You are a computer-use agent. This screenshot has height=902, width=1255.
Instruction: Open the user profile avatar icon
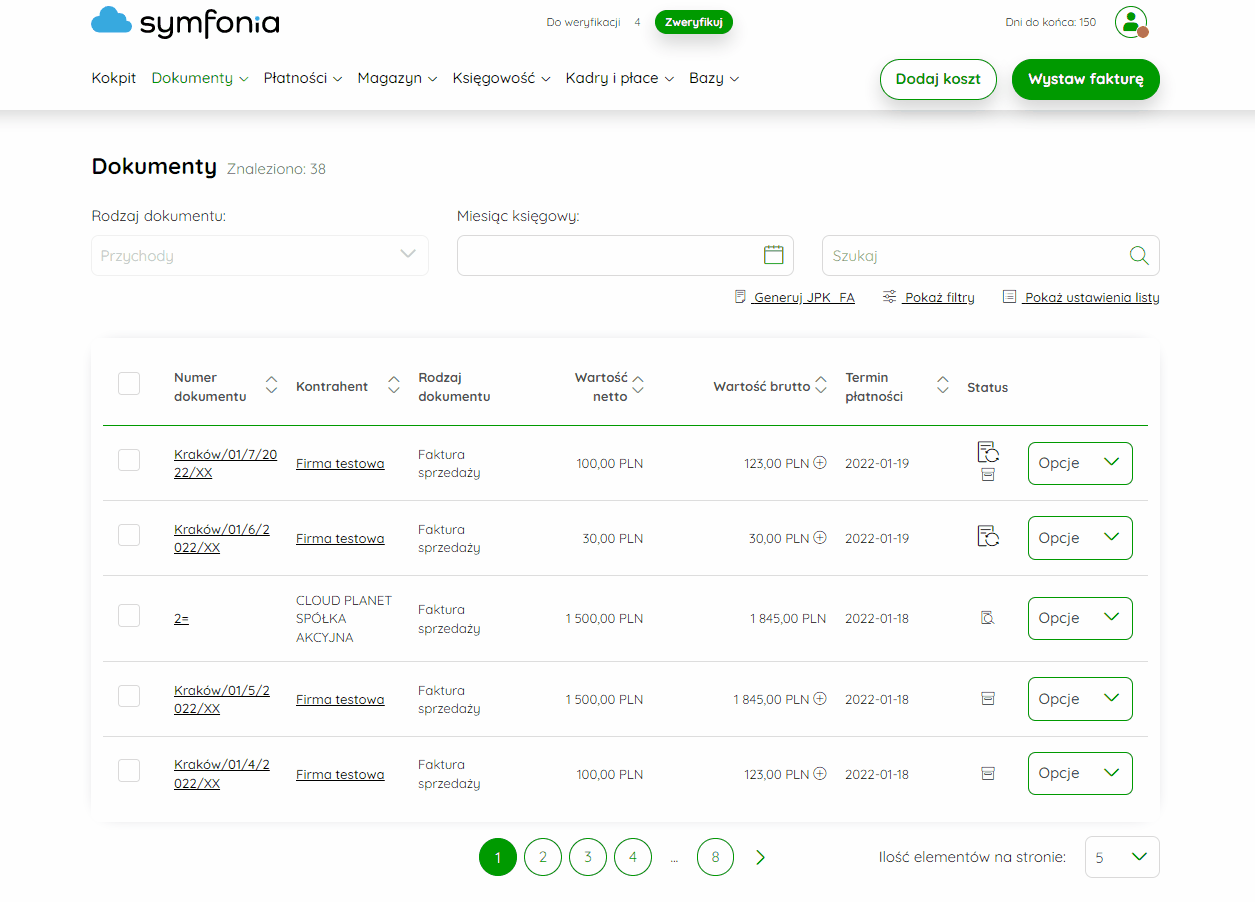click(1131, 22)
